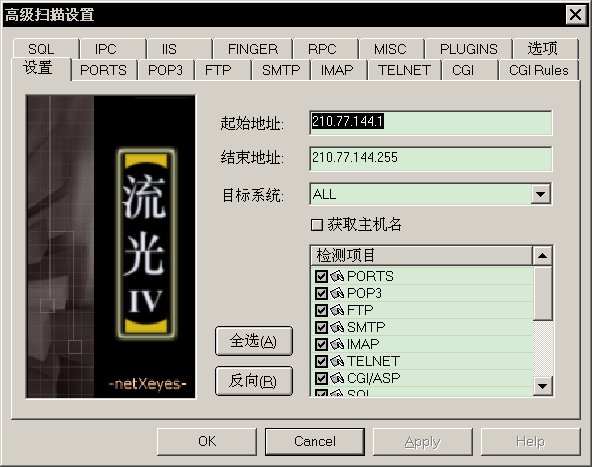Switch to the RPC tab
This screenshot has width=592, height=467.
(x=326, y=49)
